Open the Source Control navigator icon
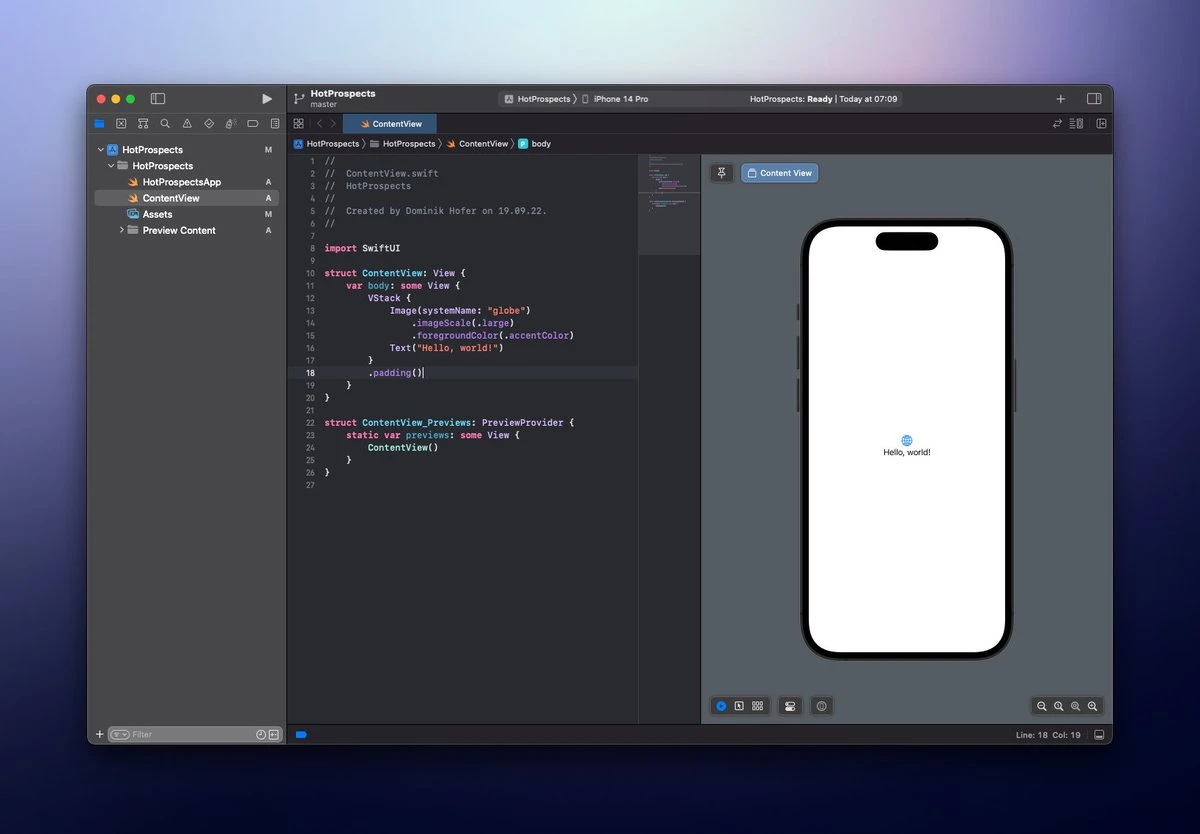 121,124
